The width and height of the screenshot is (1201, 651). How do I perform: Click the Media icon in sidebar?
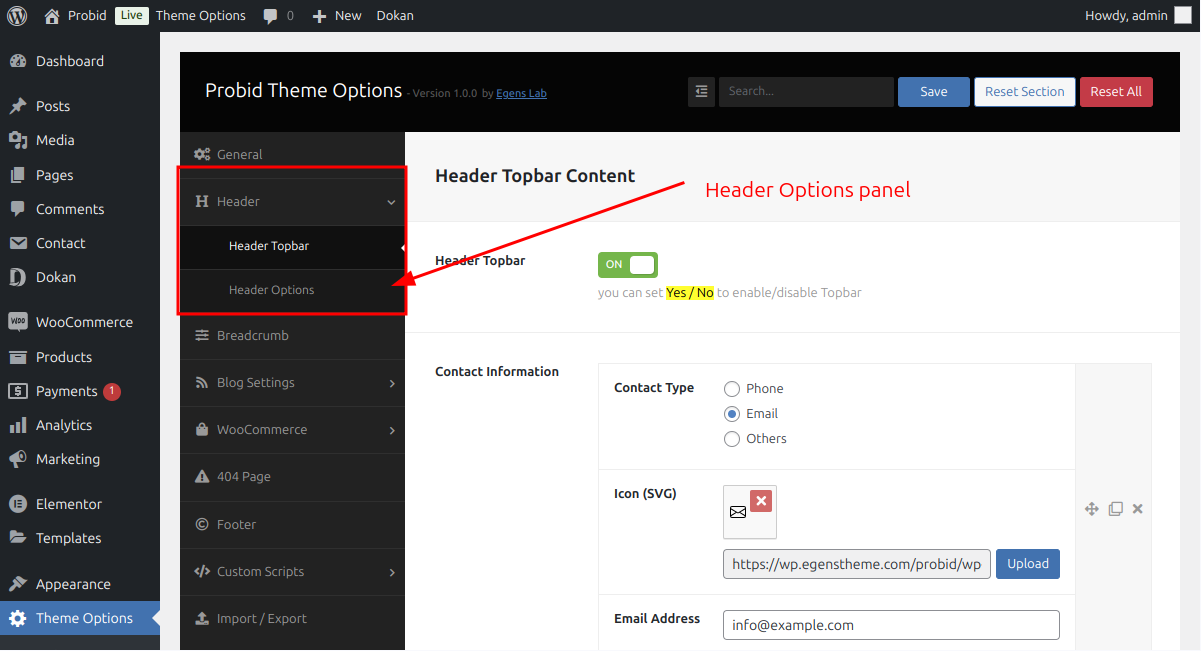point(18,140)
